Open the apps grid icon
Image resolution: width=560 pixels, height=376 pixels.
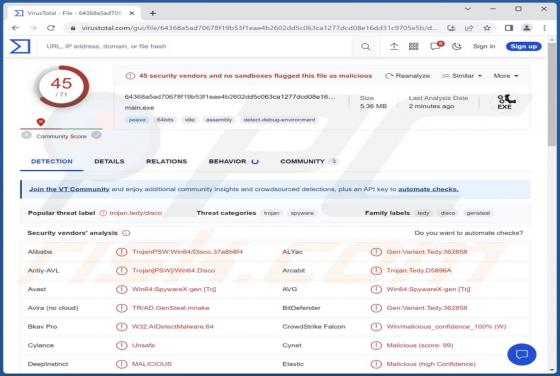point(414,46)
